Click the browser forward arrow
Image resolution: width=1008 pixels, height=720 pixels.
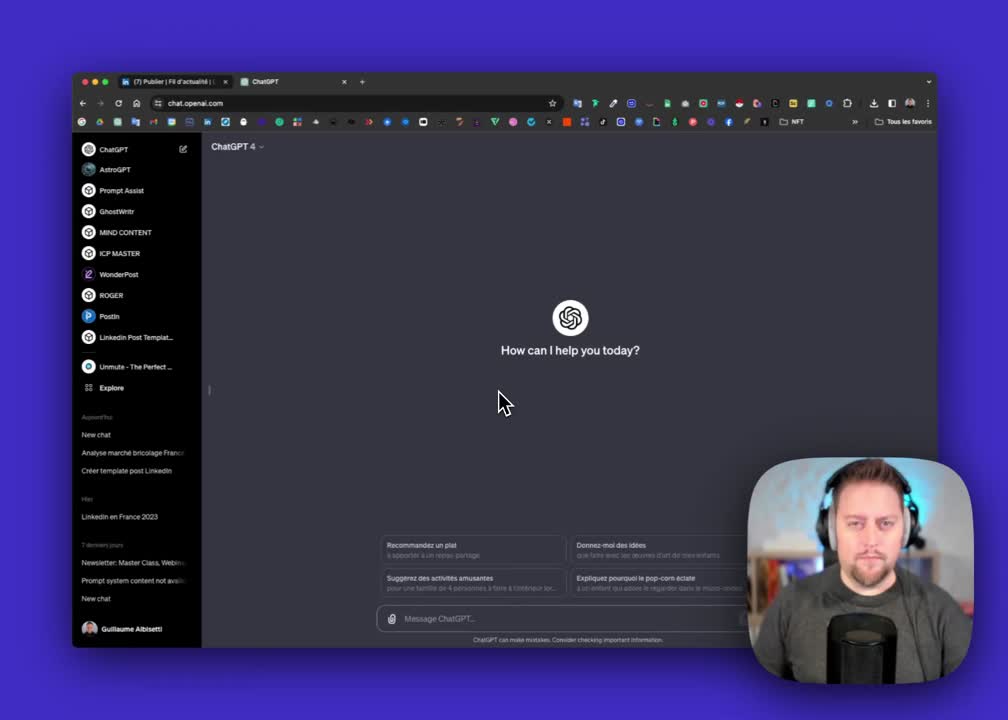pos(100,104)
